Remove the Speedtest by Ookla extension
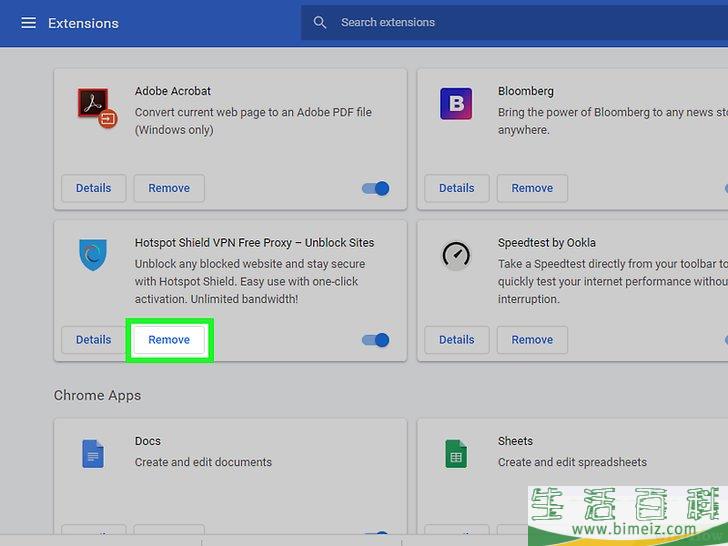The width and height of the screenshot is (728, 546). point(532,340)
